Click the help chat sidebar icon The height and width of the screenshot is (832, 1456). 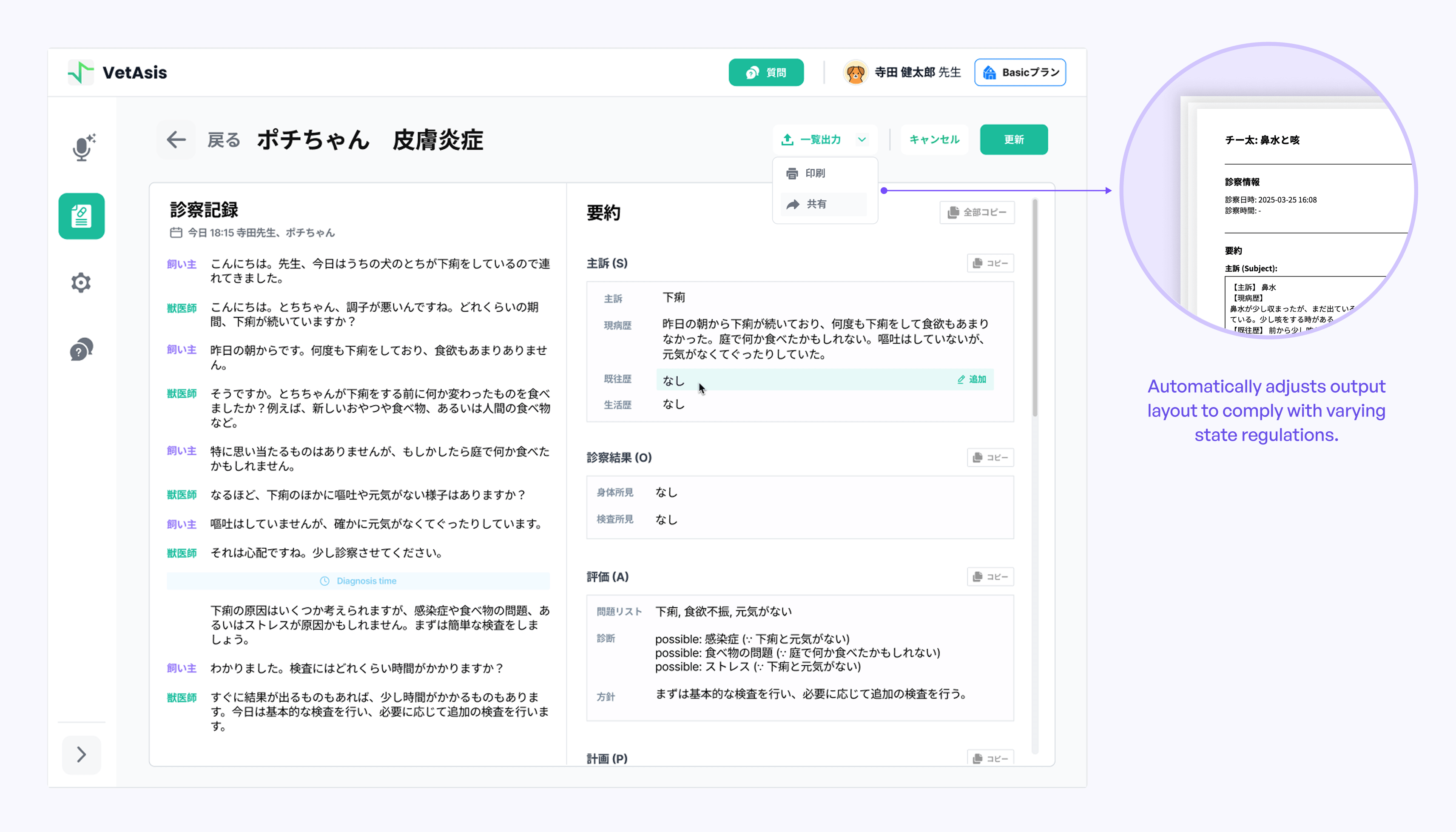tap(81, 349)
